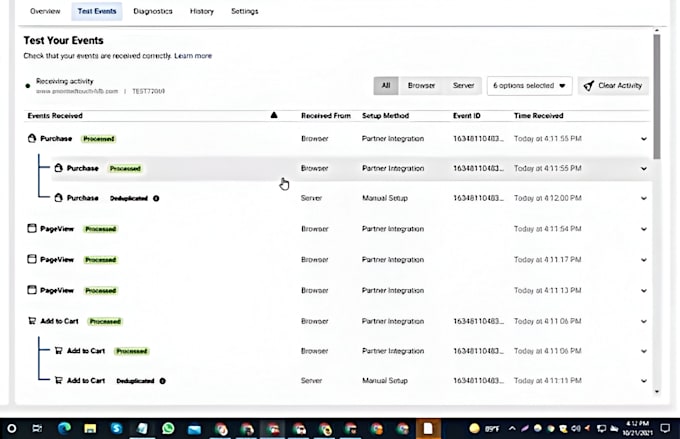This screenshot has width=680, height=439.
Task: Click the Event ID in the Deduplicated Purchase row
Action: tap(478, 198)
